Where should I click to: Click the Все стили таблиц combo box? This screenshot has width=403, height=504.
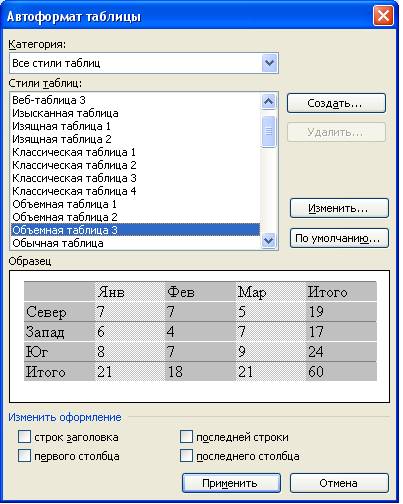coord(144,63)
